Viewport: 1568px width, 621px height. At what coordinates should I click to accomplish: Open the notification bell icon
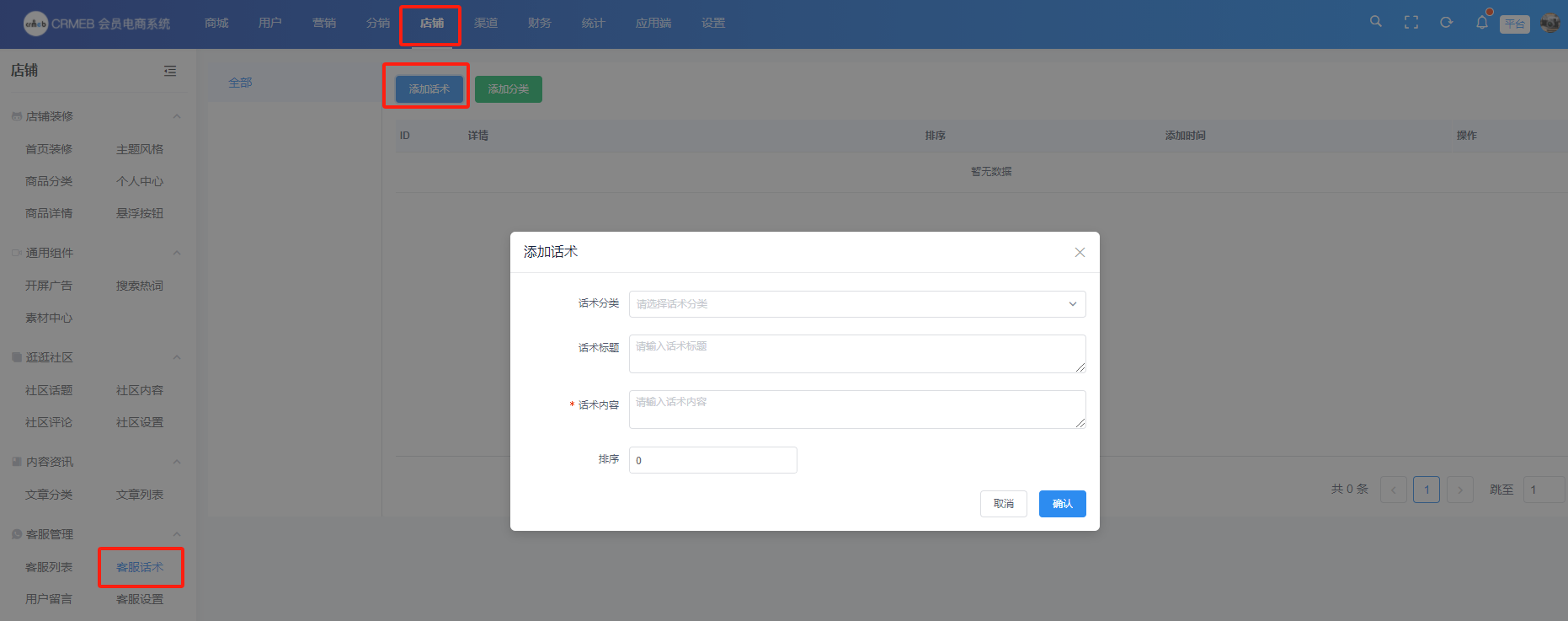[x=1481, y=23]
